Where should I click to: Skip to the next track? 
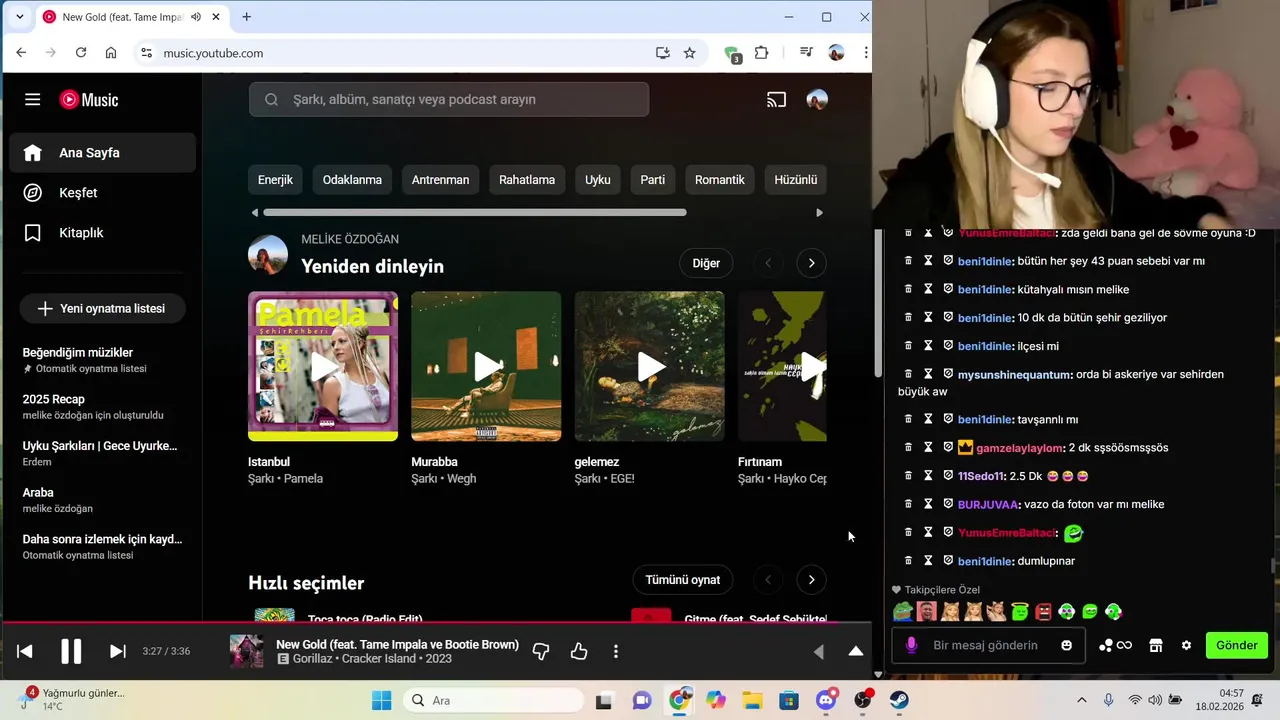(x=117, y=652)
